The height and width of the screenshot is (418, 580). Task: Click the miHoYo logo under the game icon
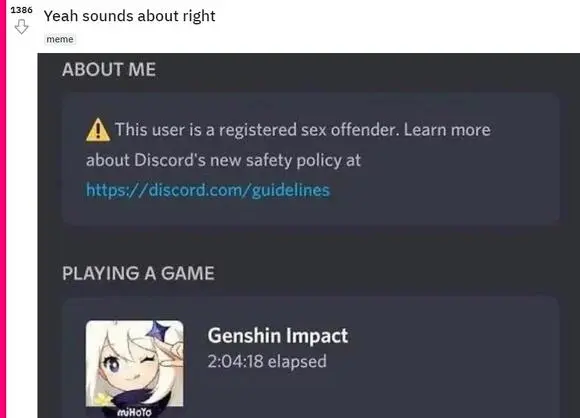134,412
